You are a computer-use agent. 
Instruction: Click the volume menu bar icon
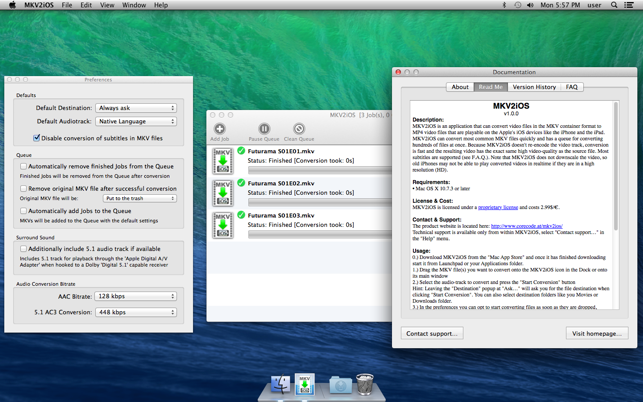530,5
